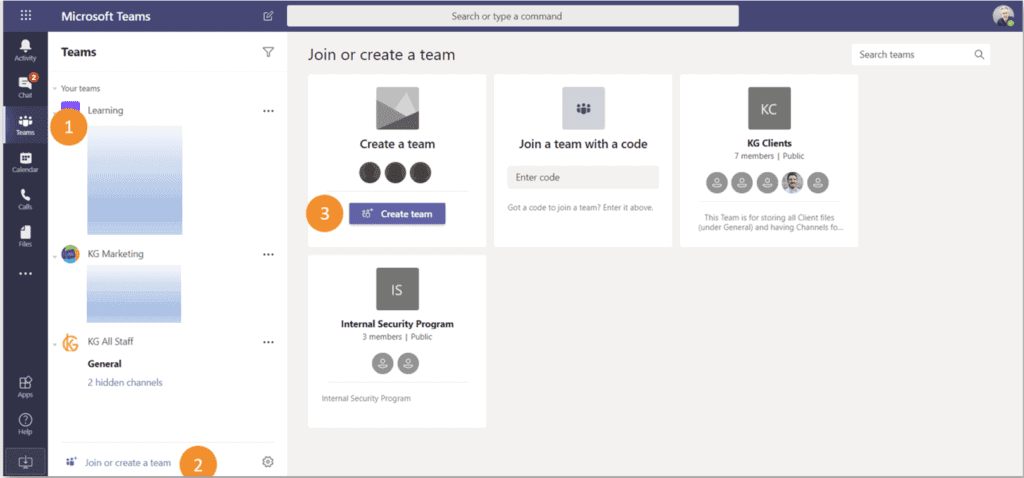The height and width of the screenshot is (478, 1024).
Task: Click the 7 members | Public text
Action: [x=769, y=156]
